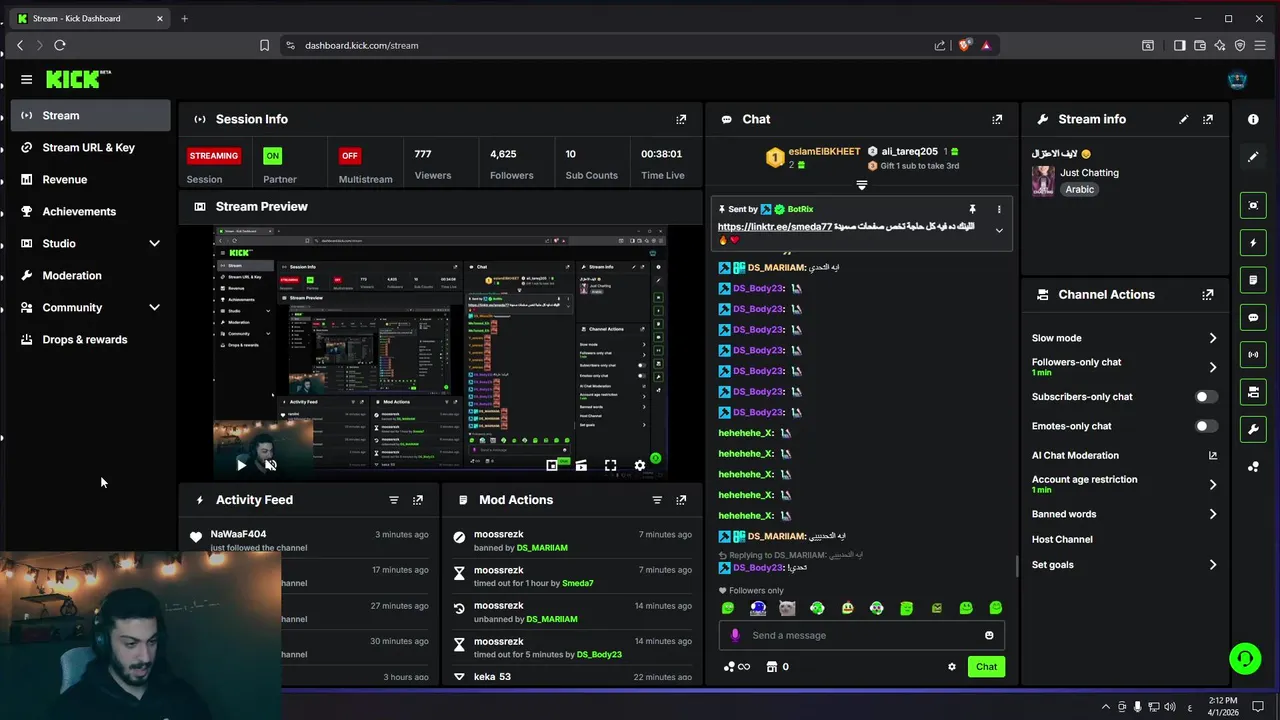Open the Revenue page
This screenshot has width=1280, height=720.
click(x=91, y=180)
